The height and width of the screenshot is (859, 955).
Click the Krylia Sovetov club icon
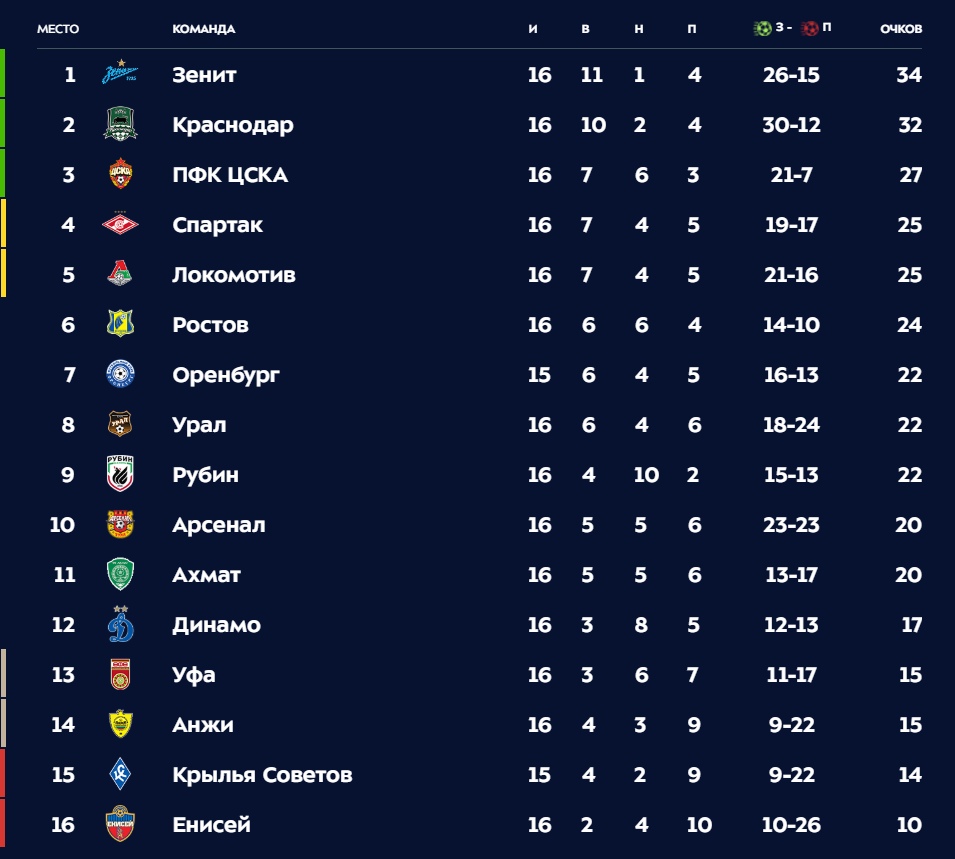[121, 774]
